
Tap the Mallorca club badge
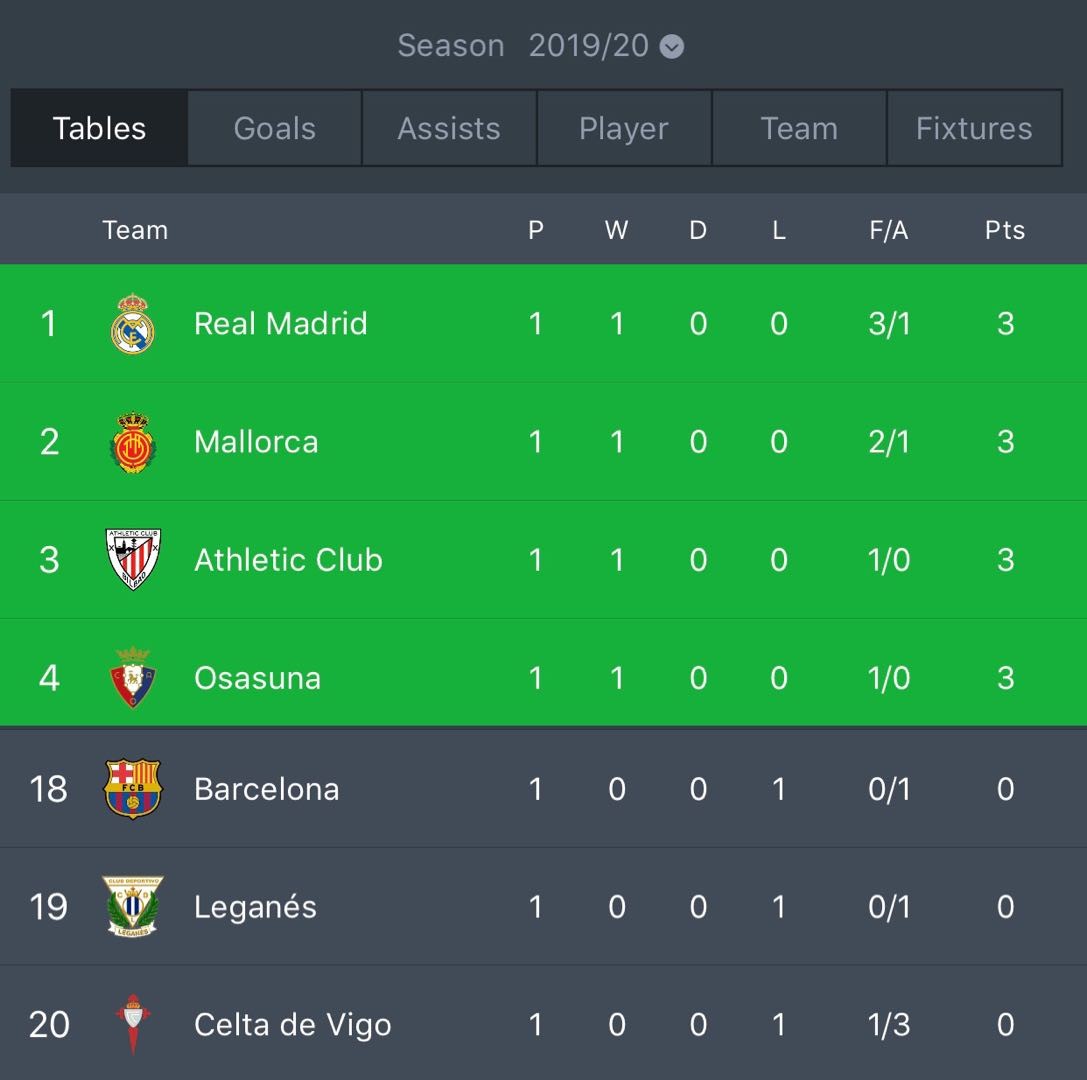pos(132,442)
